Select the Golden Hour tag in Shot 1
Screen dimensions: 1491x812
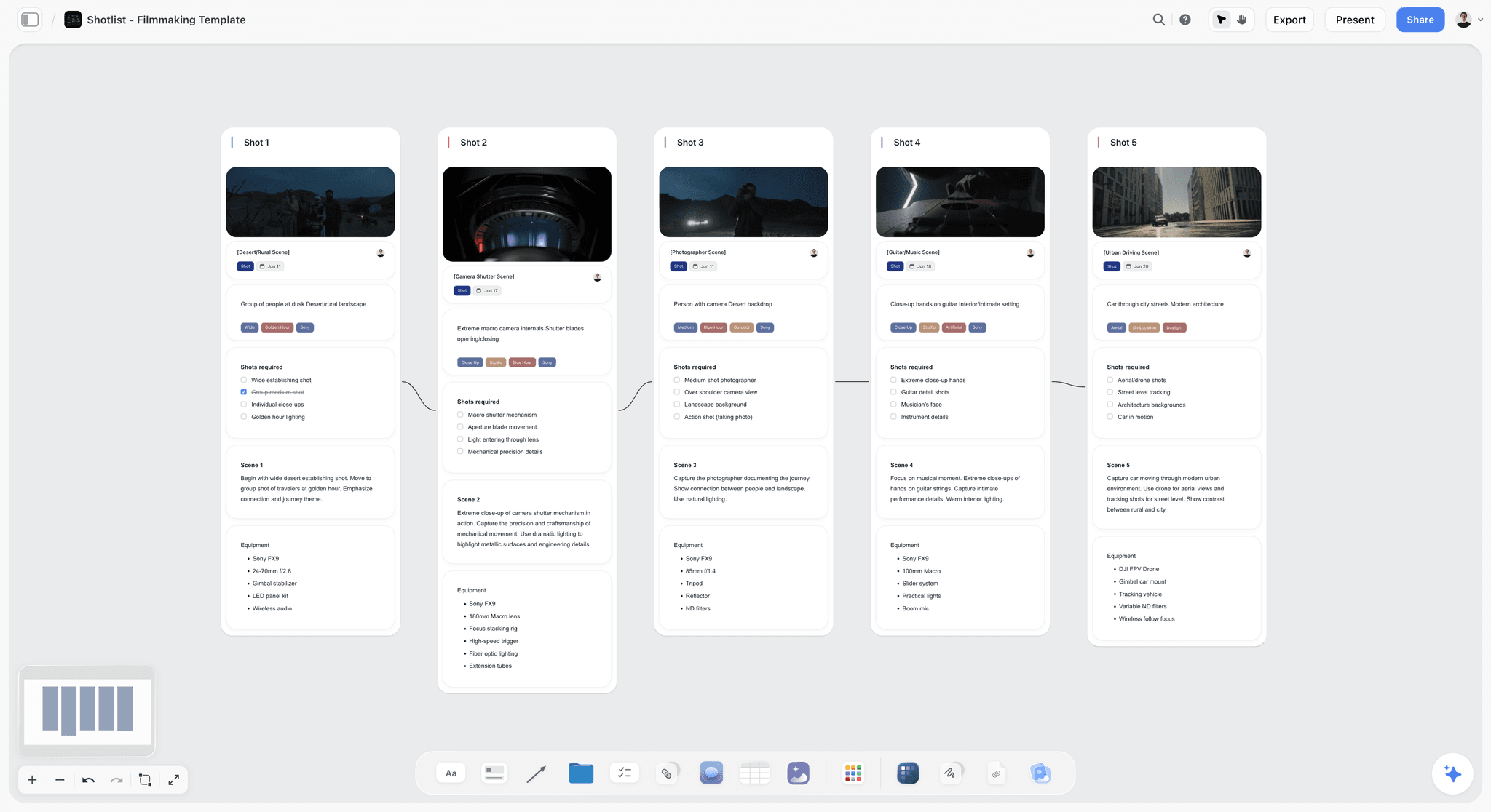pyautogui.click(x=277, y=327)
